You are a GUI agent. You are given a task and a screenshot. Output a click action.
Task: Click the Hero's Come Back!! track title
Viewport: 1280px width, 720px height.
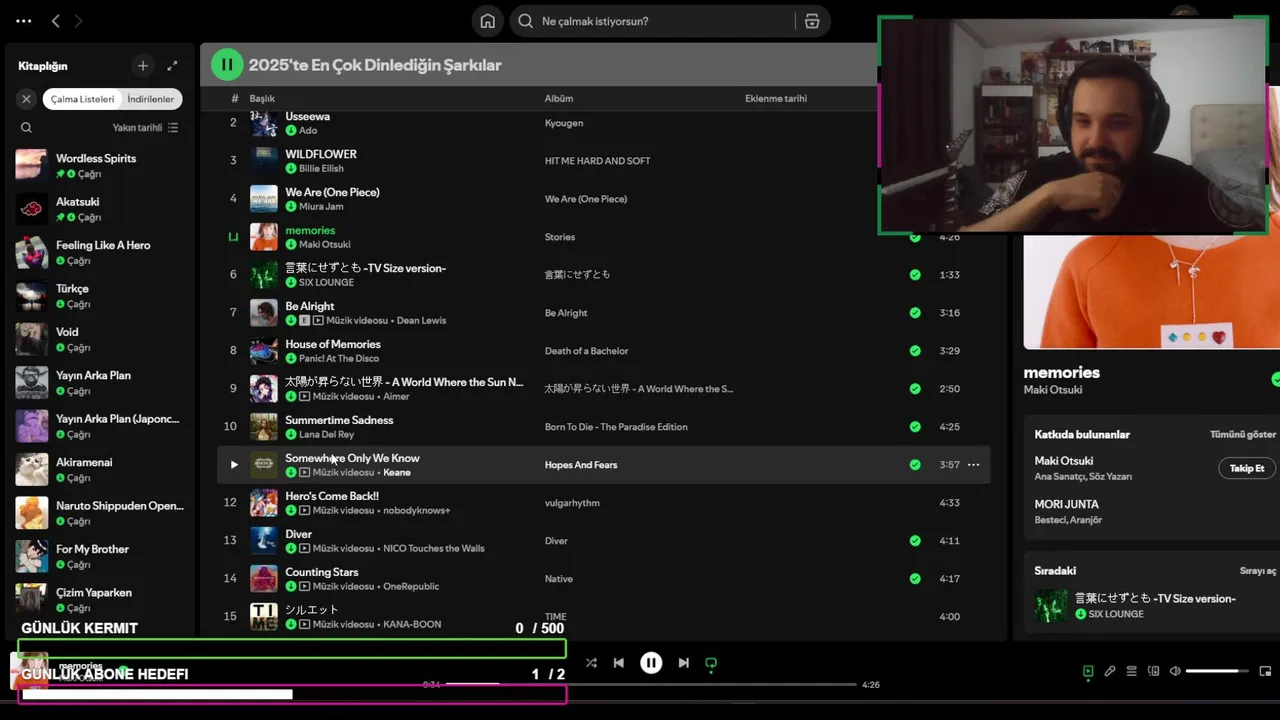point(332,496)
